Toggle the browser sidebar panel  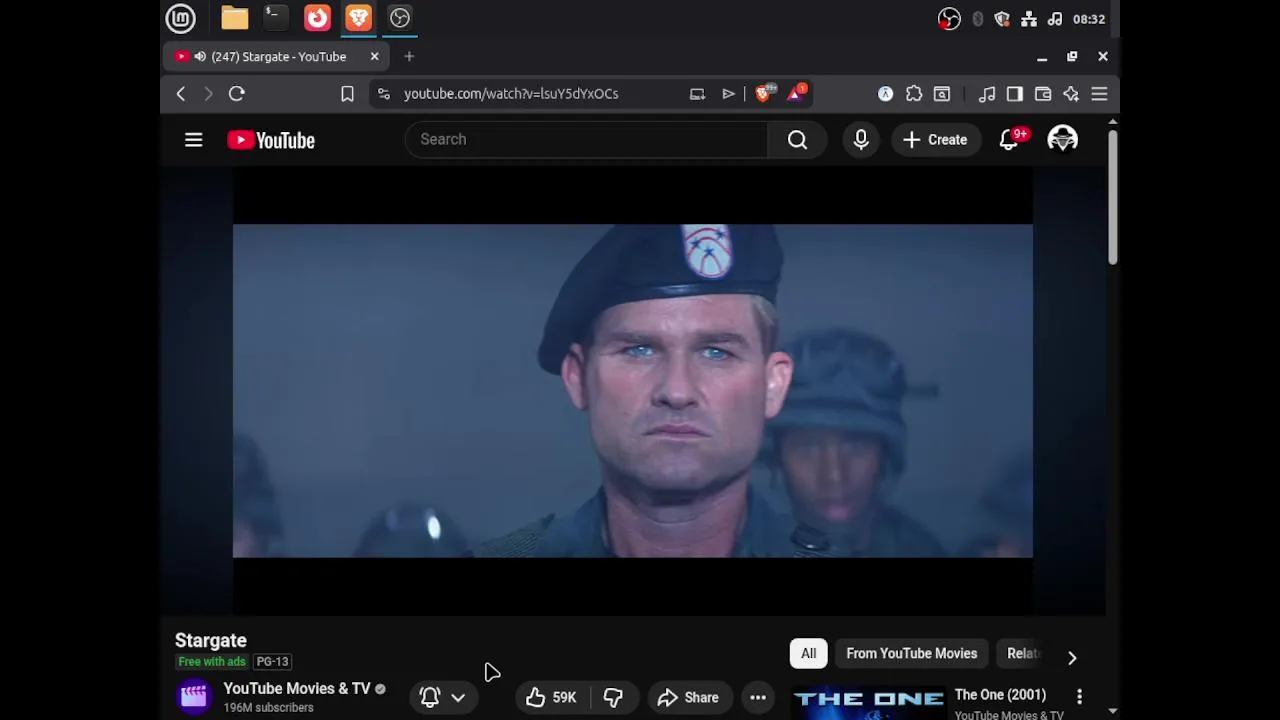click(1015, 93)
